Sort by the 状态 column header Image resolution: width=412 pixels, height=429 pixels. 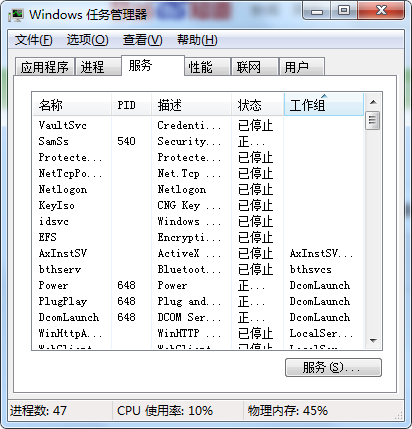pyautogui.click(x=257, y=105)
